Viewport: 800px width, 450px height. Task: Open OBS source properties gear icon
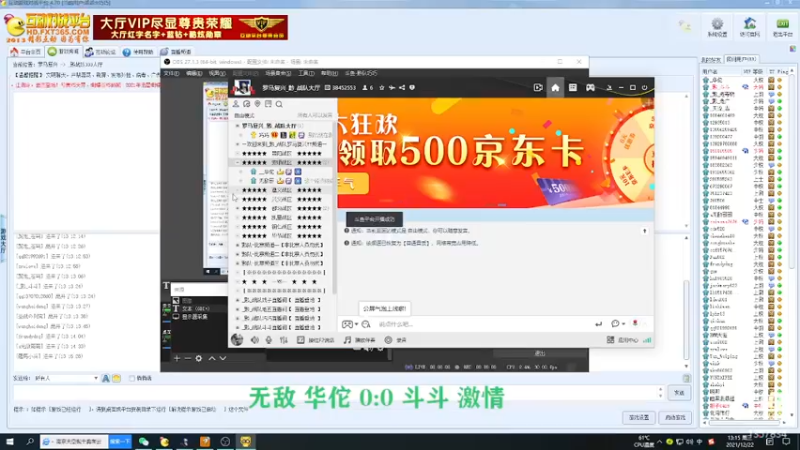point(199,358)
